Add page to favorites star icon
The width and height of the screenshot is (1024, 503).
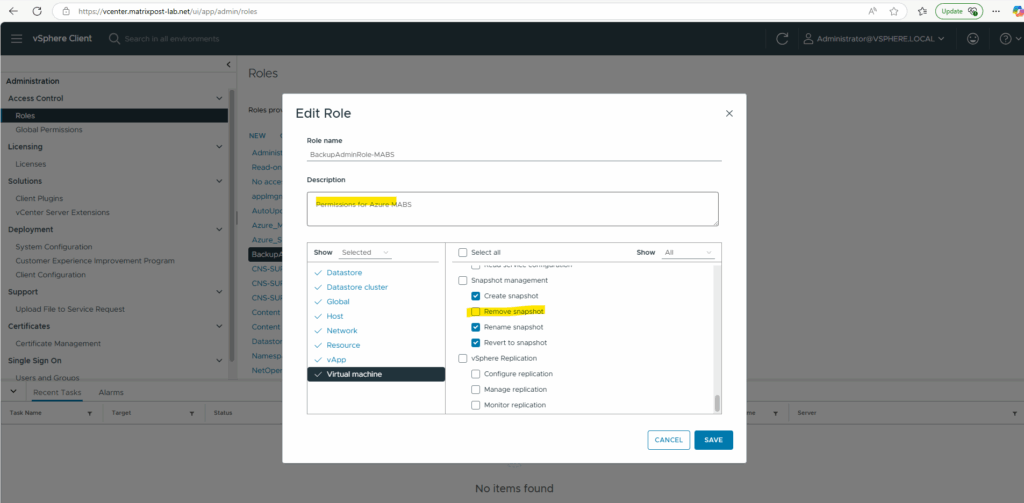click(x=894, y=11)
